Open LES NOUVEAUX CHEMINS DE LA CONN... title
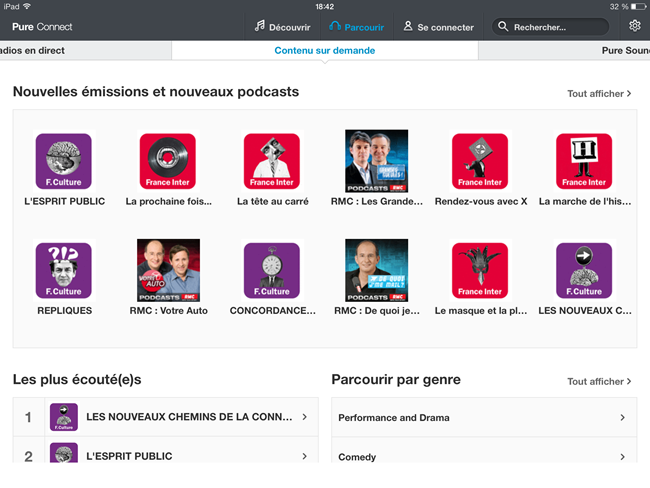The image size is (650, 488). [189, 417]
